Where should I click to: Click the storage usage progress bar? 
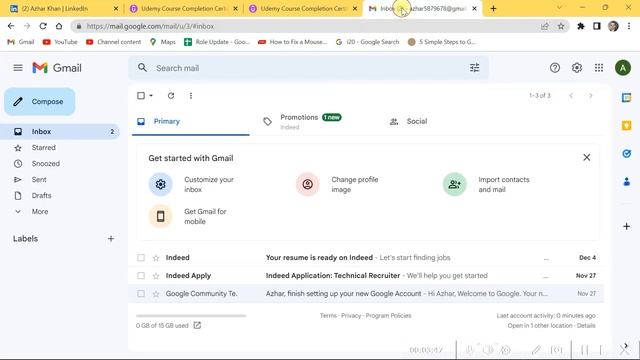(x=191, y=316)
